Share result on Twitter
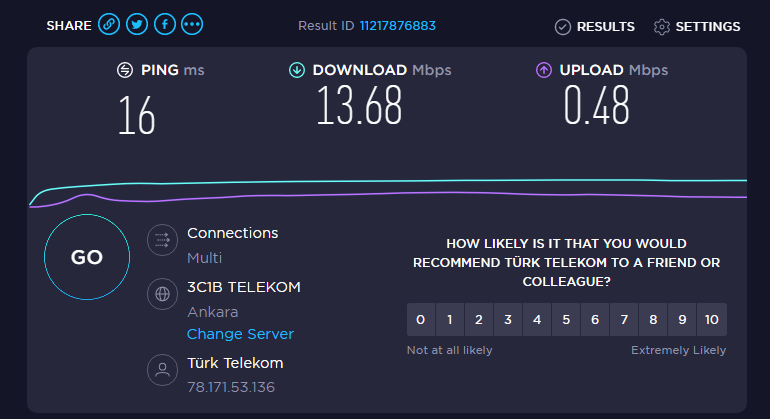 coord(137,25)
